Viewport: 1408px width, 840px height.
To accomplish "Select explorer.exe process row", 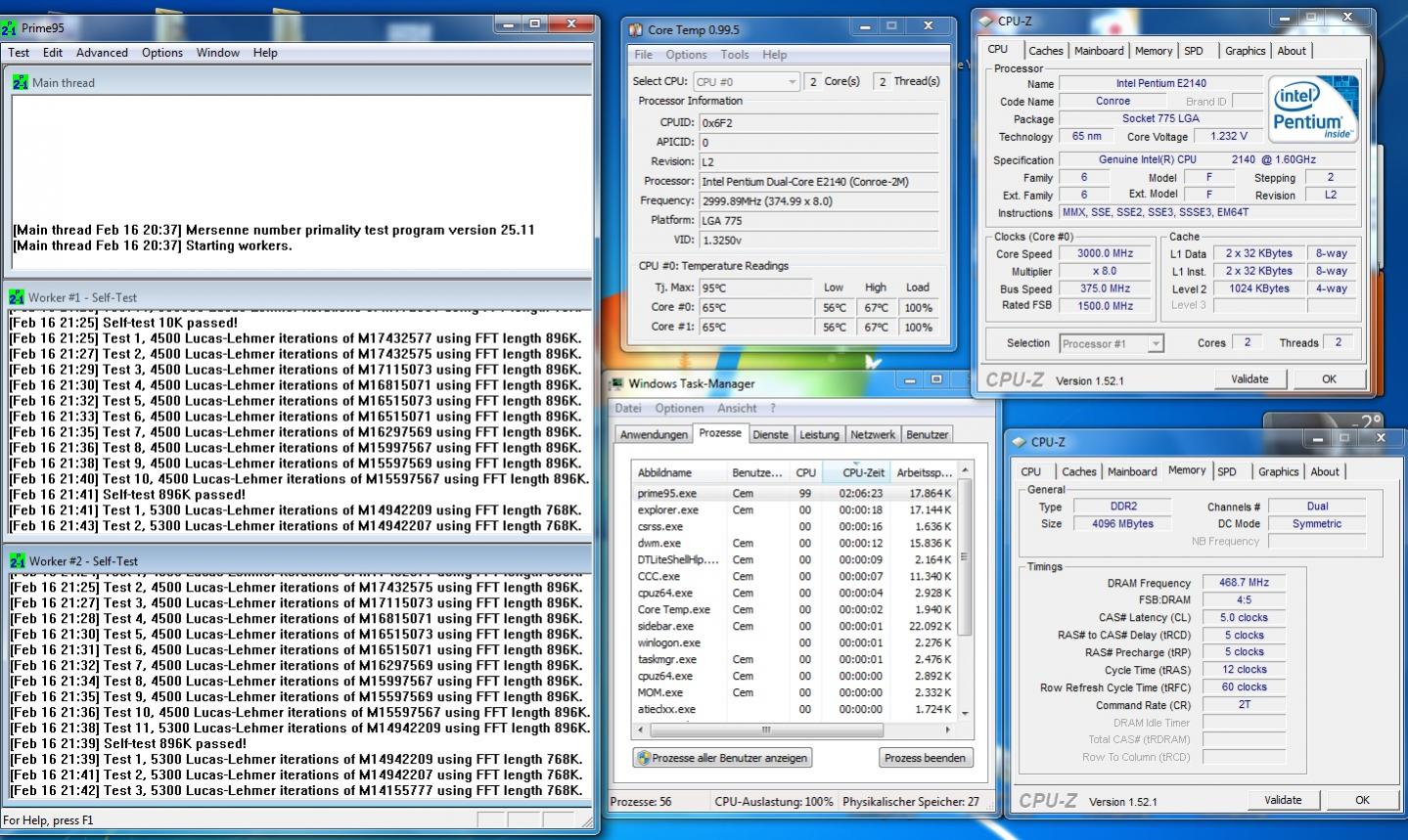I will (793, 510).
